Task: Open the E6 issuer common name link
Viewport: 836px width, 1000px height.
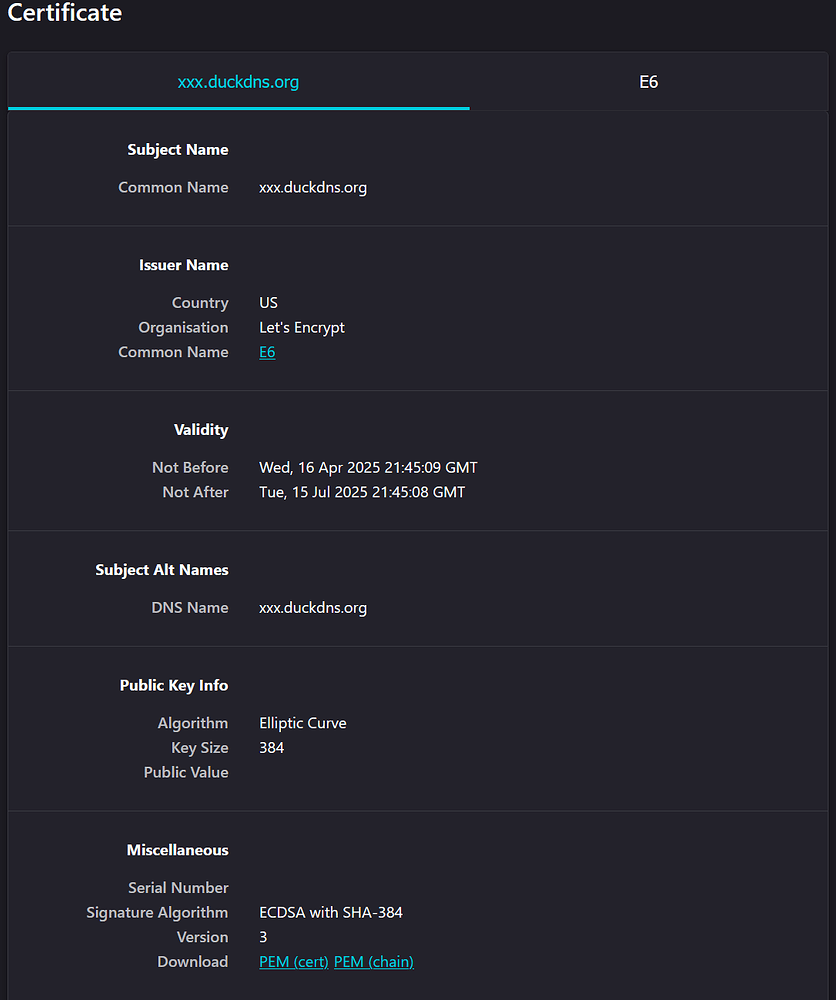Action: pos(267,352)
